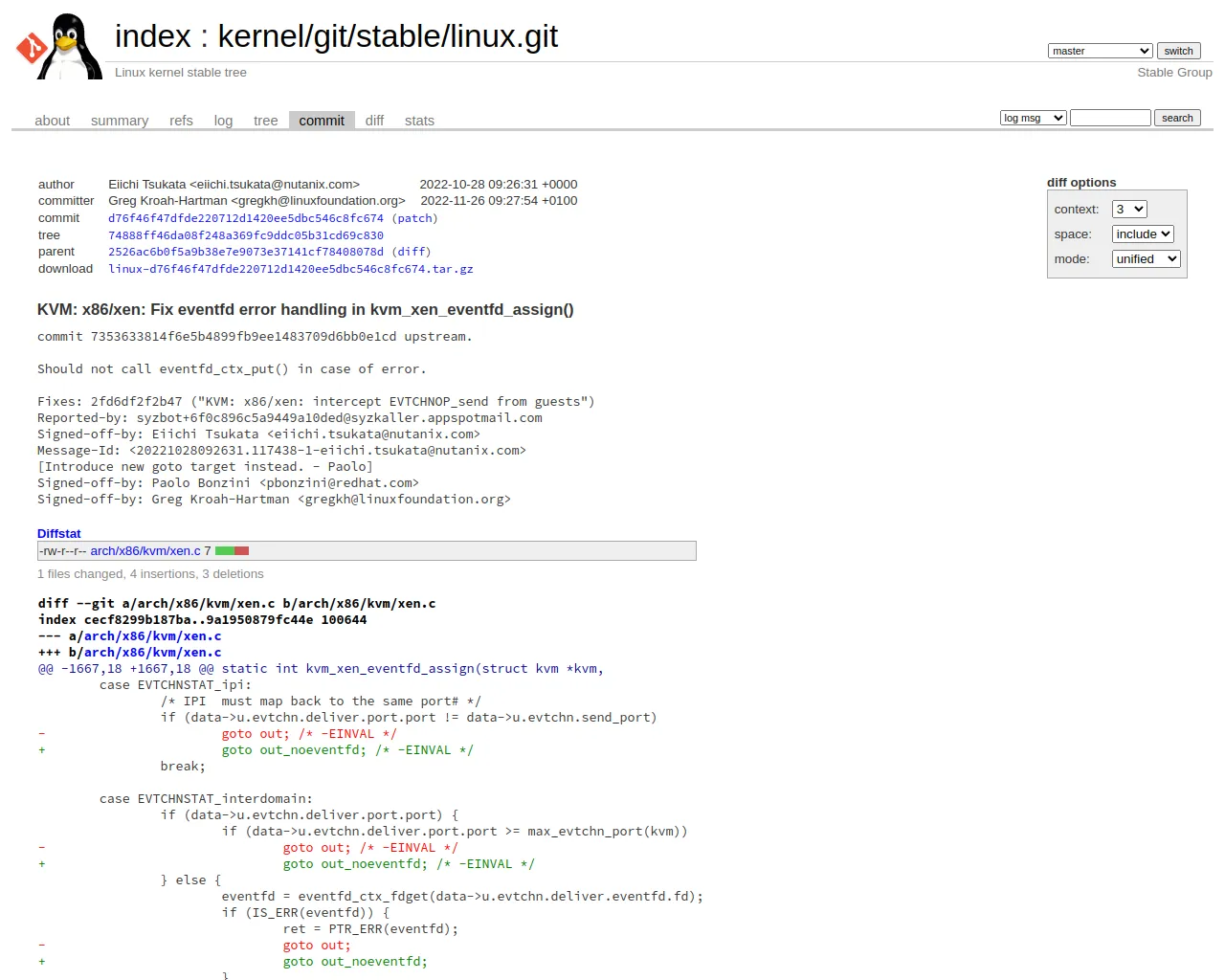Click the 'diff --git a/arch/x86/kvm/xen.c' header line
This screenshot has width=1225, height=980.
237,604
